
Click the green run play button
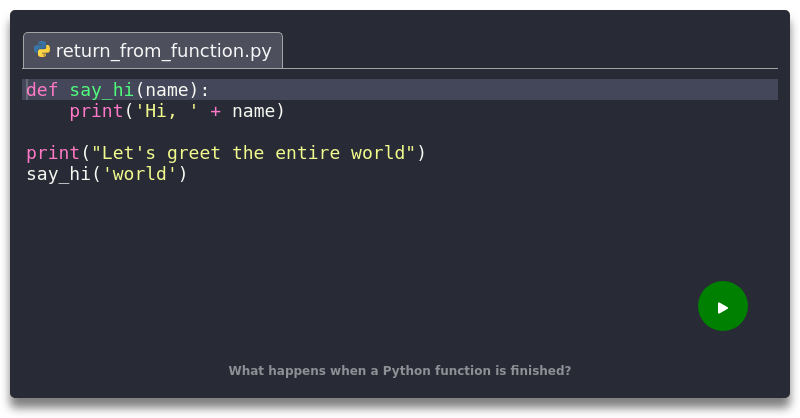coord(722,307)
